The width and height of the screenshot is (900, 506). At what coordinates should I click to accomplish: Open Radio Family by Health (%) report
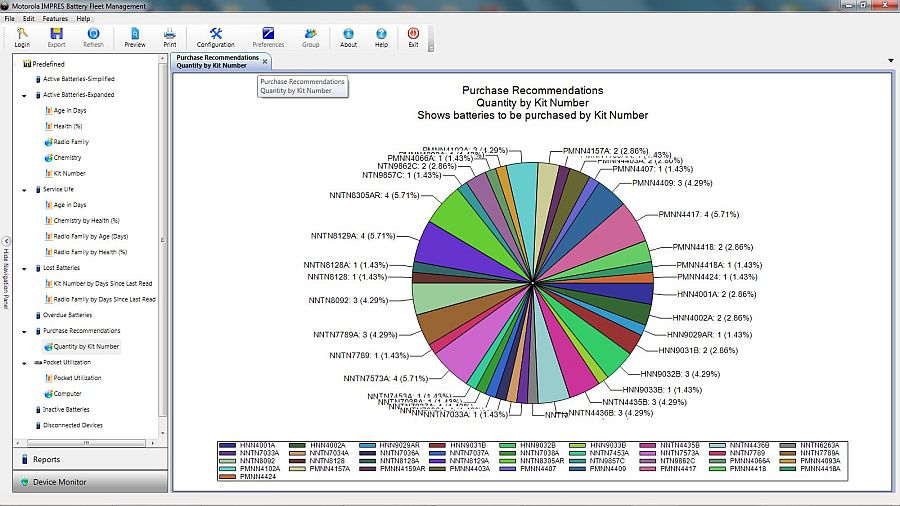(x=86, y=252)
